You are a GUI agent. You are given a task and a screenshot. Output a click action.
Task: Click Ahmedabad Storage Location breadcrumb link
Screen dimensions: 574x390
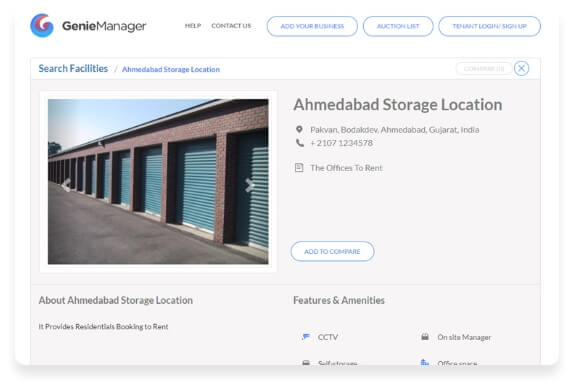171,69
